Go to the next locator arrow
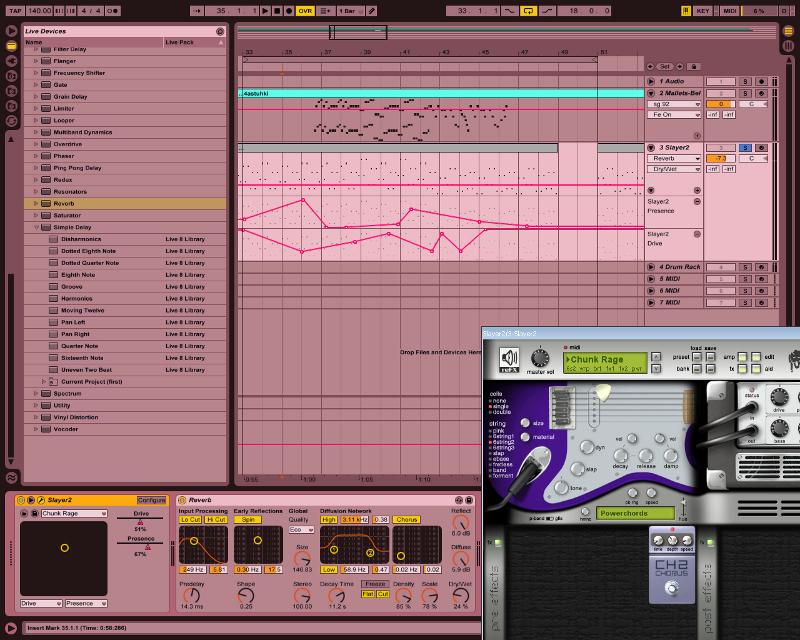 click(680, 67)
